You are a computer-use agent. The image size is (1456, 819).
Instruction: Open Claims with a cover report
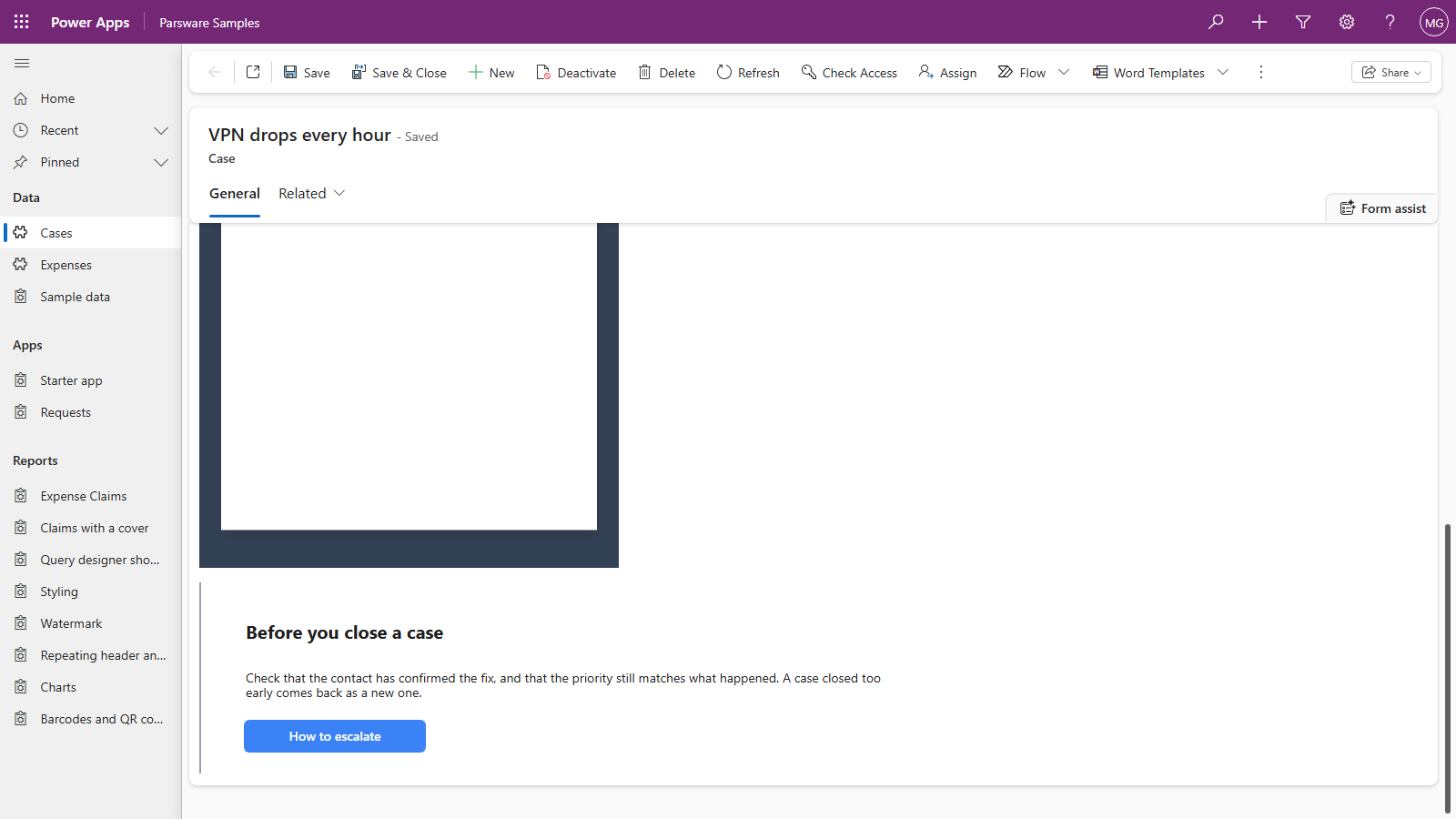91,528
